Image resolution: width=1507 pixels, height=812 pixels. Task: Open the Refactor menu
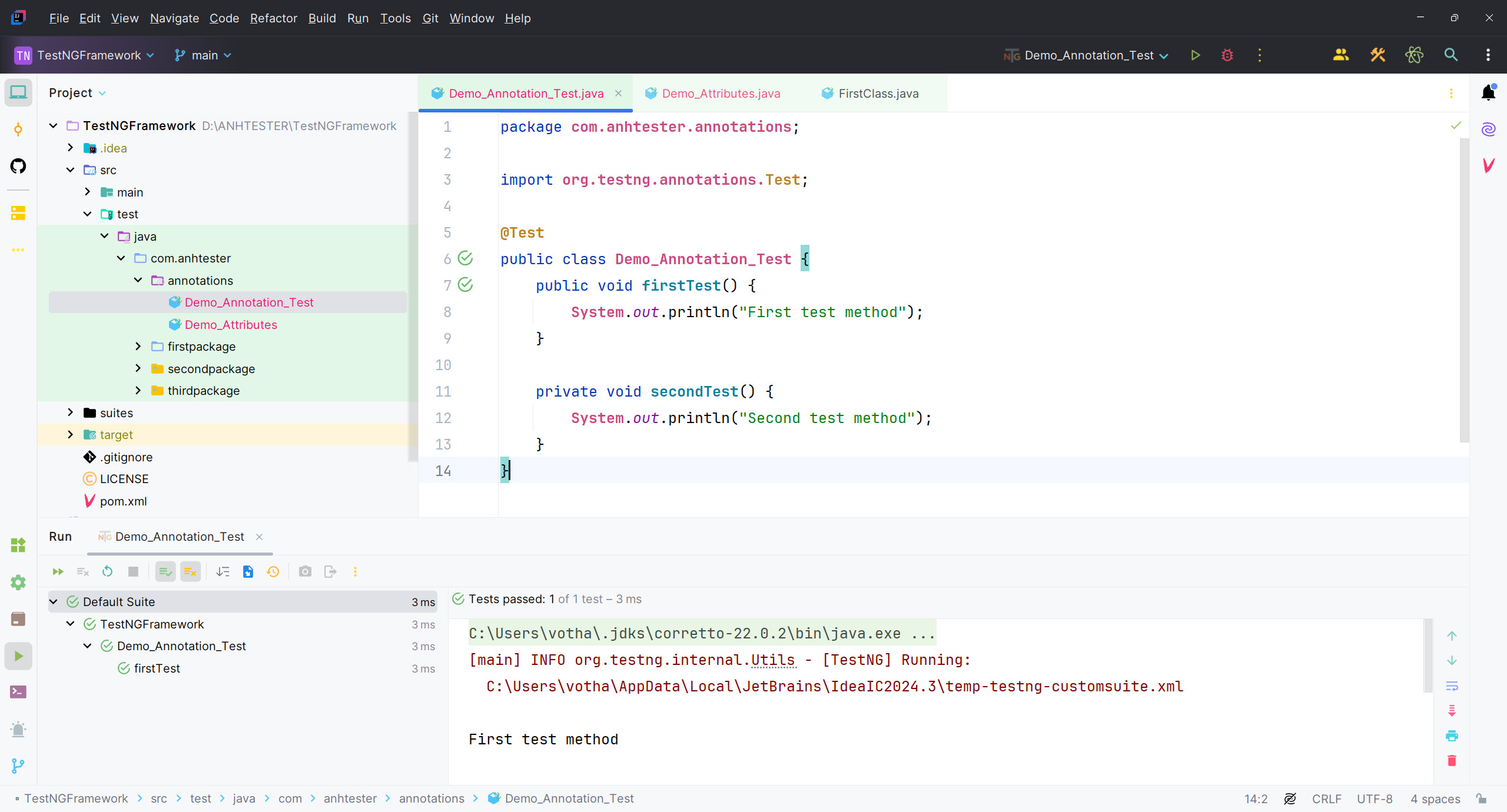(273, 18)
